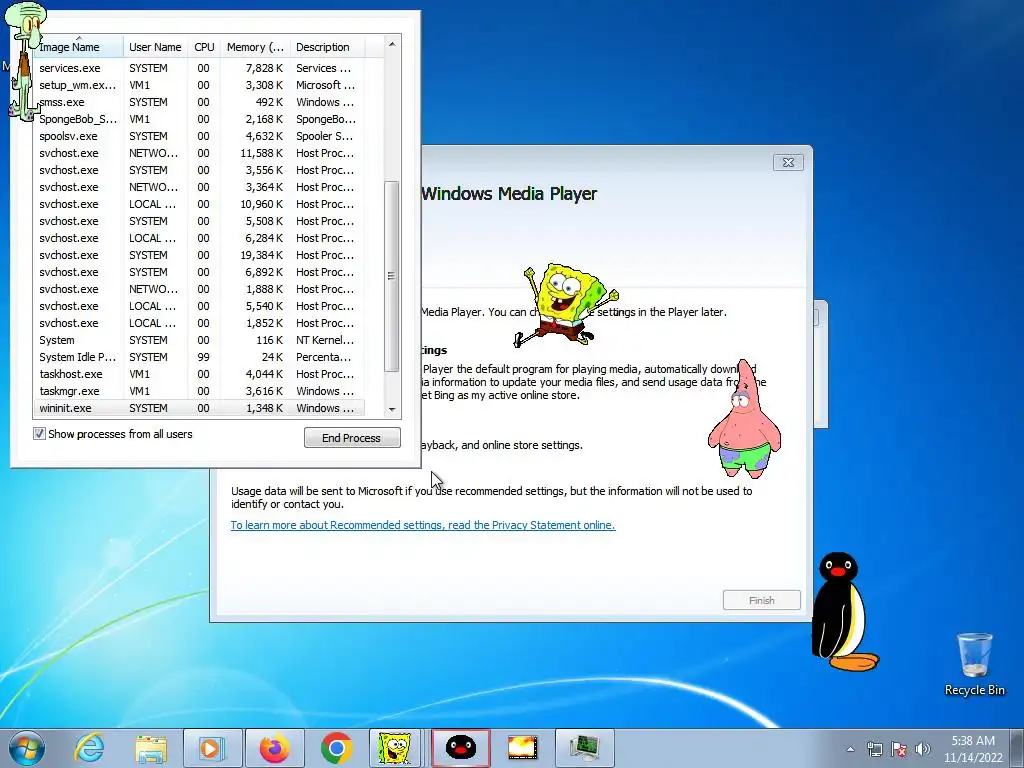
Task: Open Windows Explorer folder taskbar icon
Action: (x=151, y=748)
